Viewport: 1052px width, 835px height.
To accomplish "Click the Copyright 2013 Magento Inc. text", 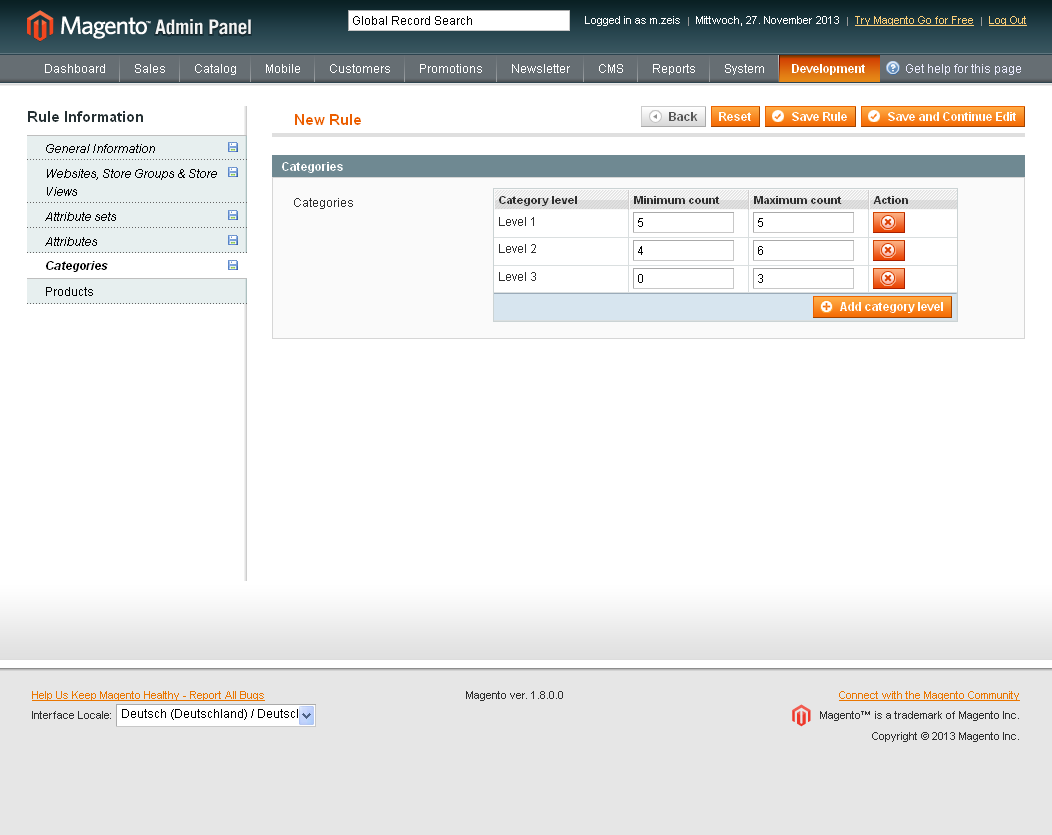I will (x=945, y=736).
